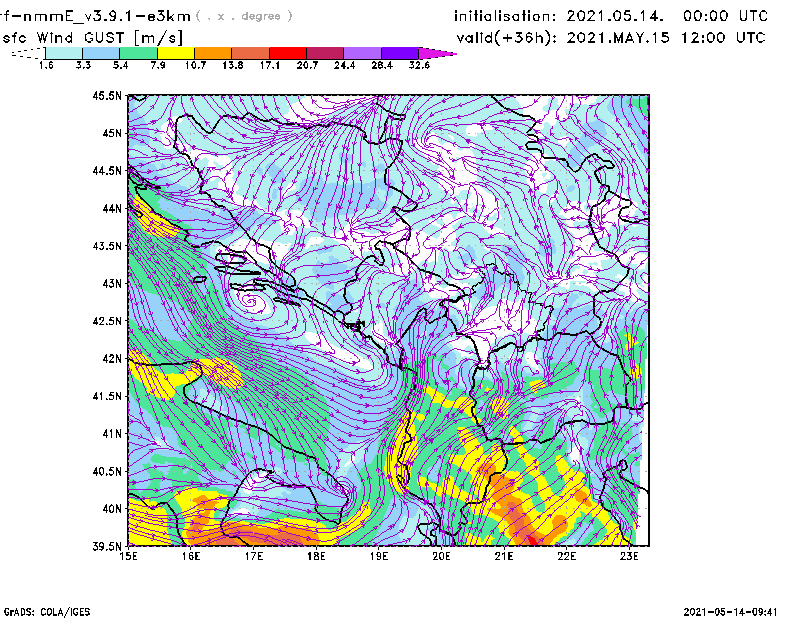Click the salmon 13.8–17.1 legend swatch
This screenshot has width=800, height=618.
251,53
